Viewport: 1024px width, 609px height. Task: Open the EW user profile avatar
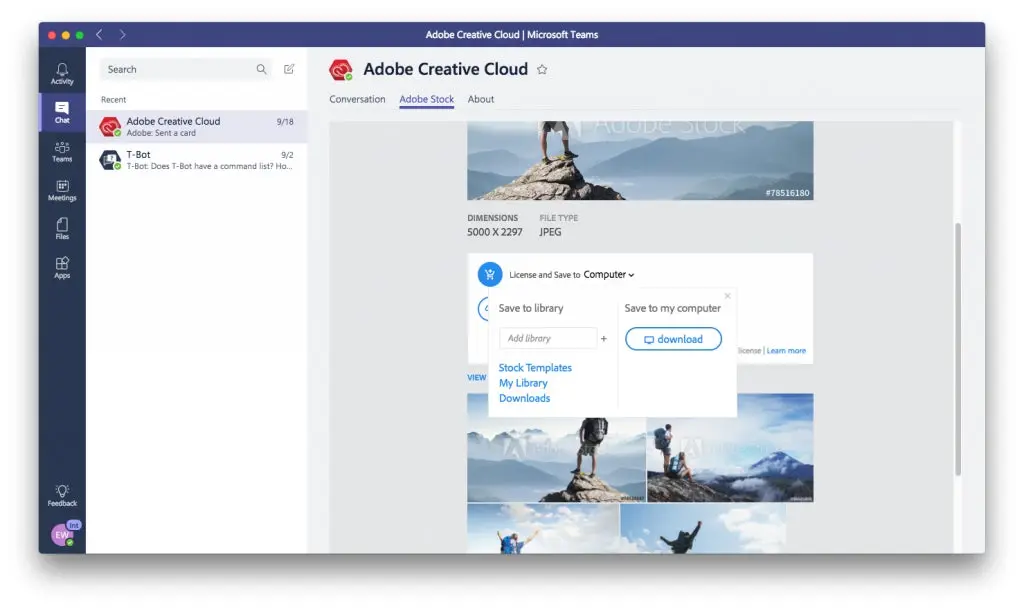(63, 535)
